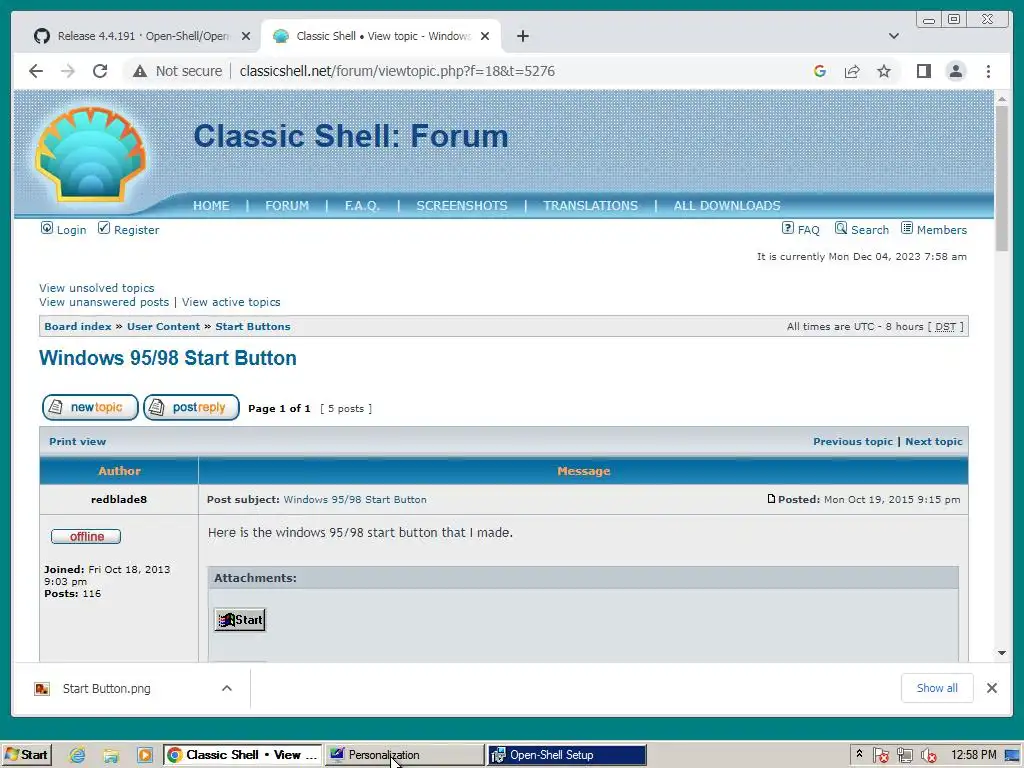Click the scrollbar down arrow

pyautogui.click(x=1002, y=652)
